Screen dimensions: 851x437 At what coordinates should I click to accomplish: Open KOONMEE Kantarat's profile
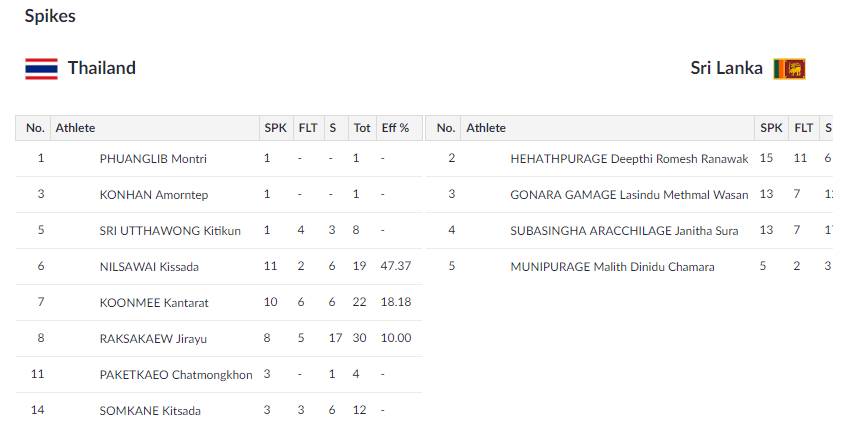point(152,302)
